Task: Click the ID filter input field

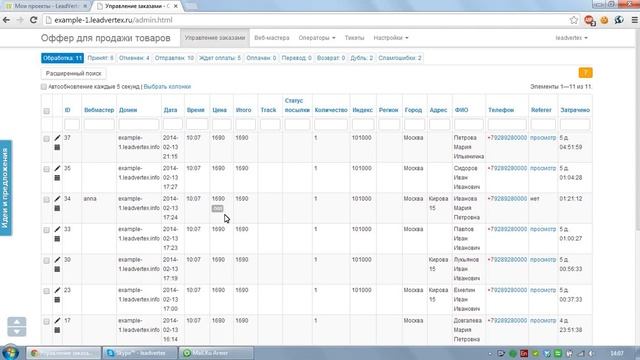Action: pyautogui.click(x=72, y=124)
